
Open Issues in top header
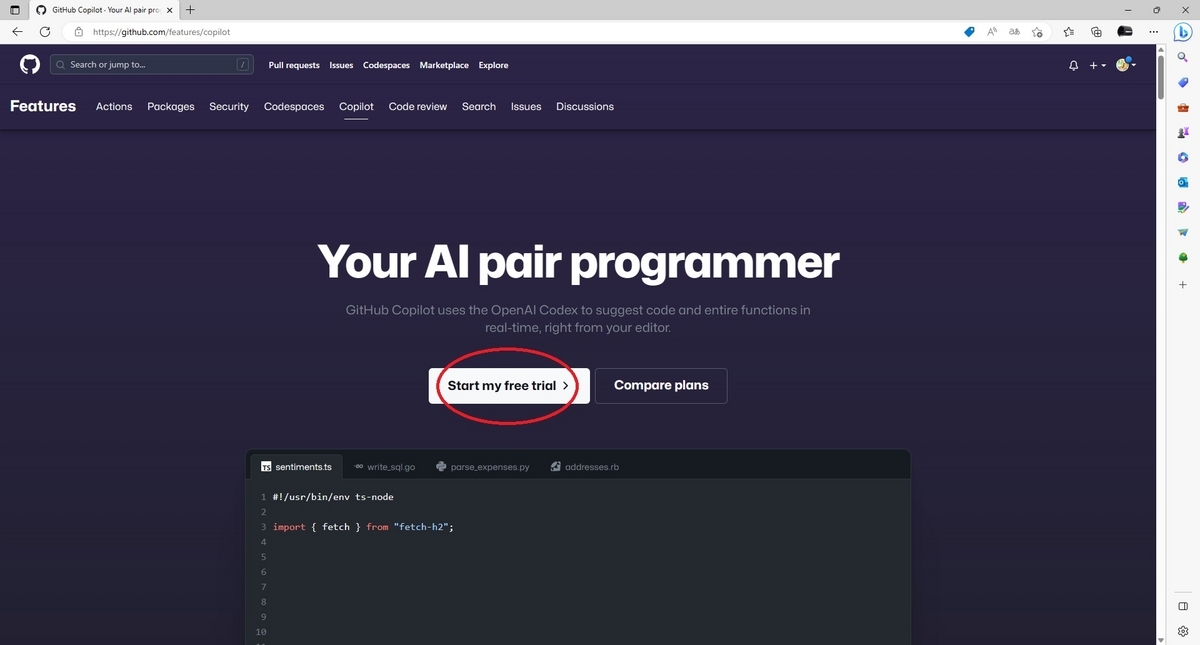point(341,65)
